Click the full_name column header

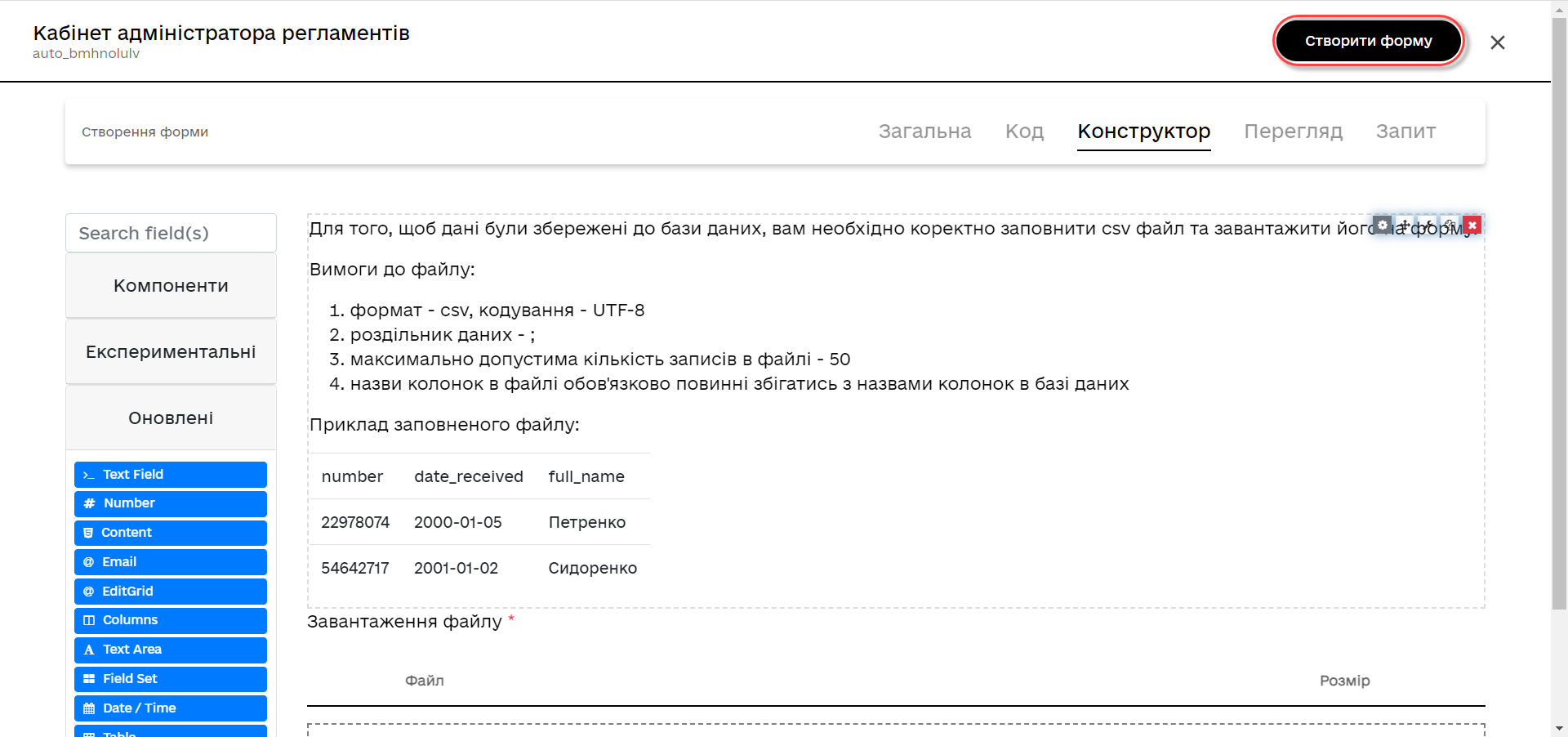(x=586, y=476)
